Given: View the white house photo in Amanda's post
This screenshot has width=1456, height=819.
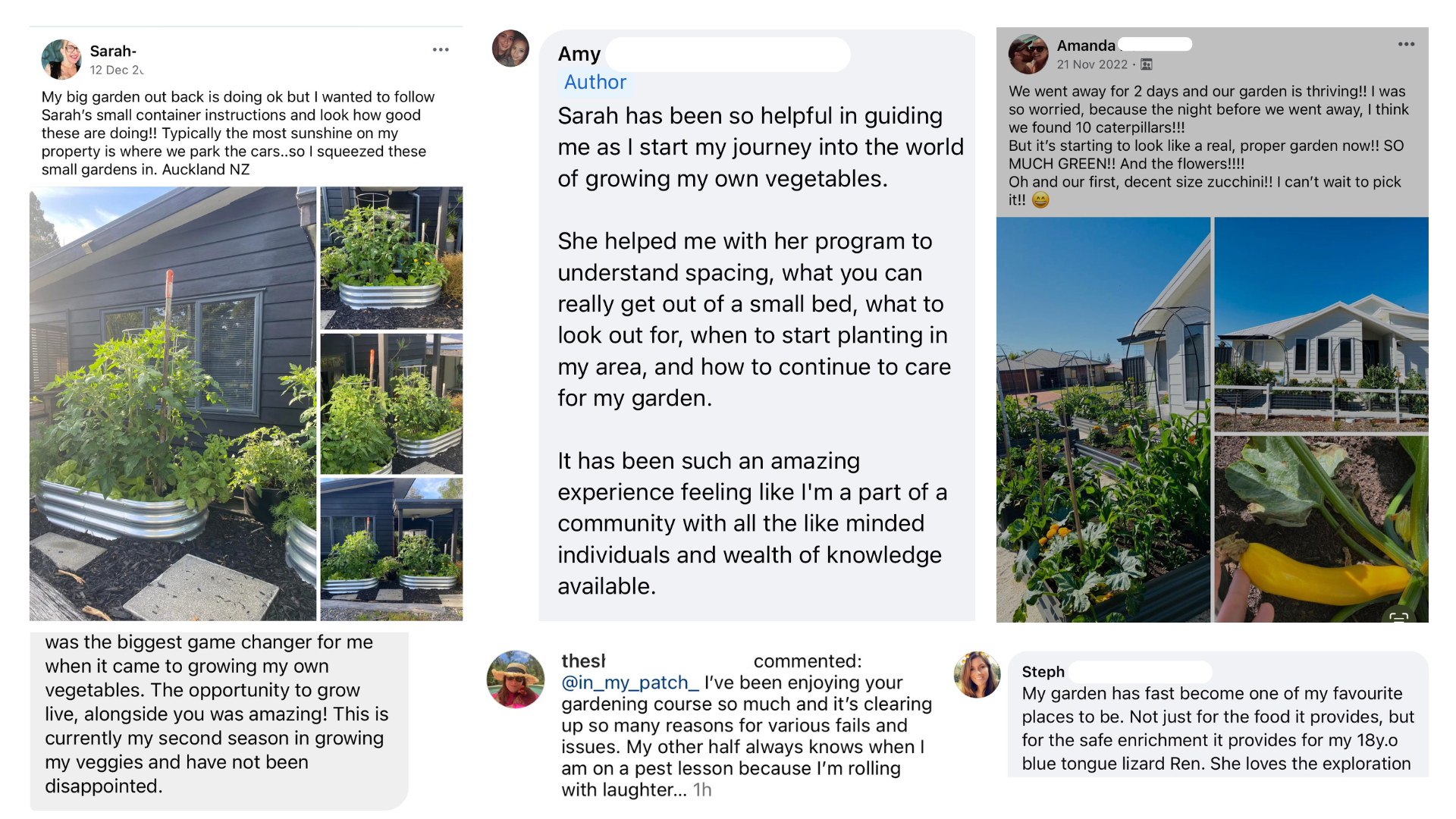Looking at the screenshot, I should click(1321, 325).
